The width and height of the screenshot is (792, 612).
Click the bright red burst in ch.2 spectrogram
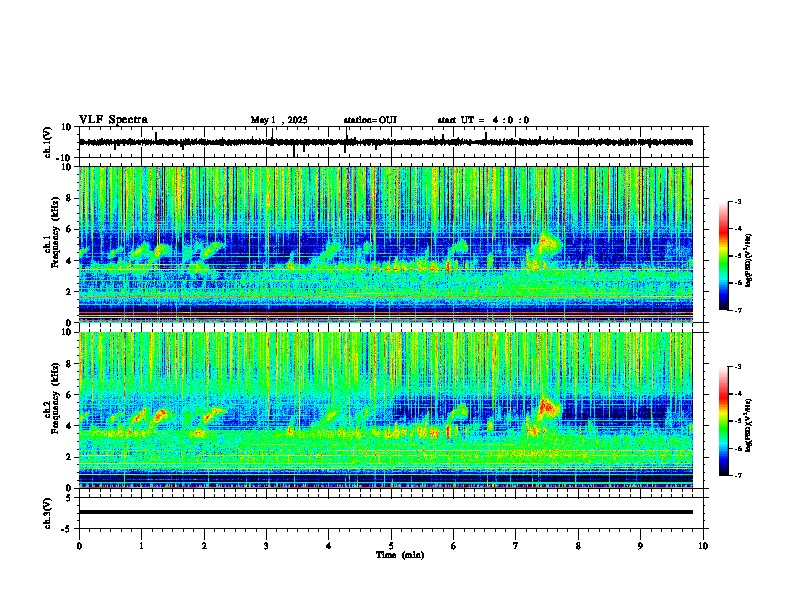point(547,407)
